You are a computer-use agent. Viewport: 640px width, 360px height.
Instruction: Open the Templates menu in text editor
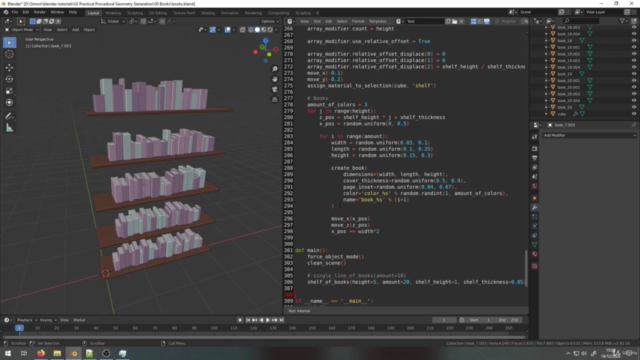click(x=378, y=21)
